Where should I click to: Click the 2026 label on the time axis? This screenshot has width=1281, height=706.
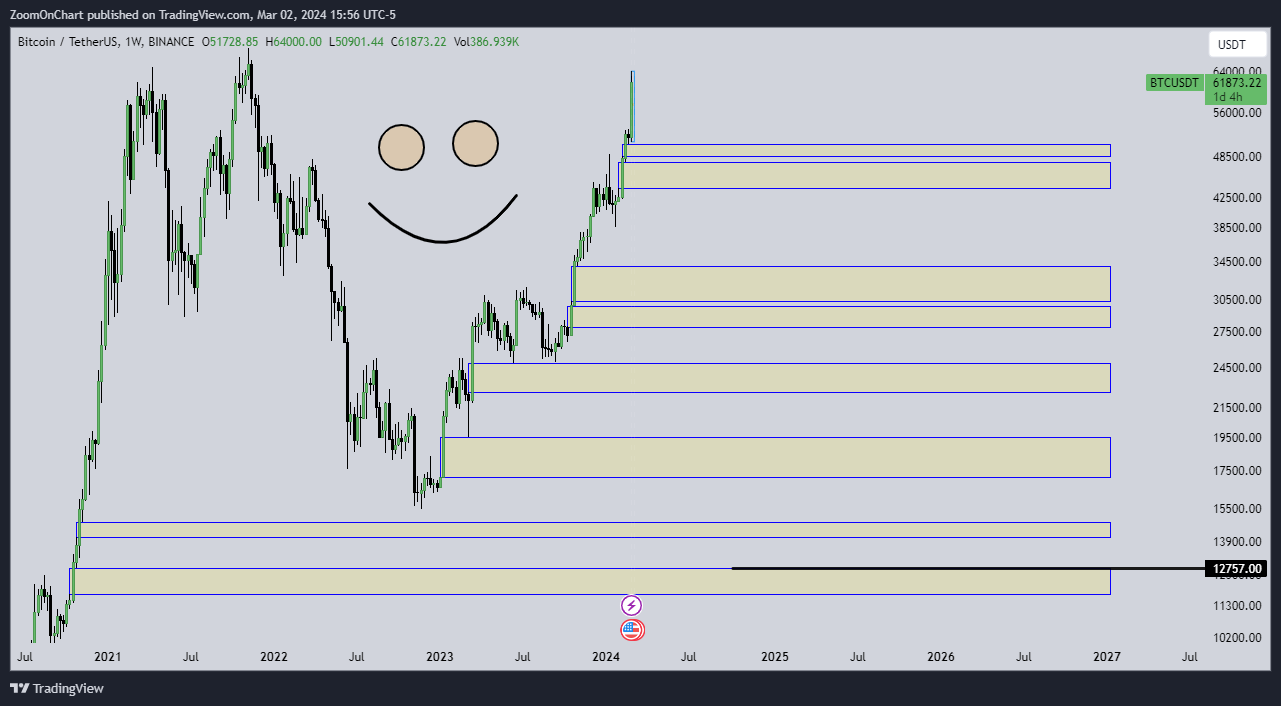(940, 657)
